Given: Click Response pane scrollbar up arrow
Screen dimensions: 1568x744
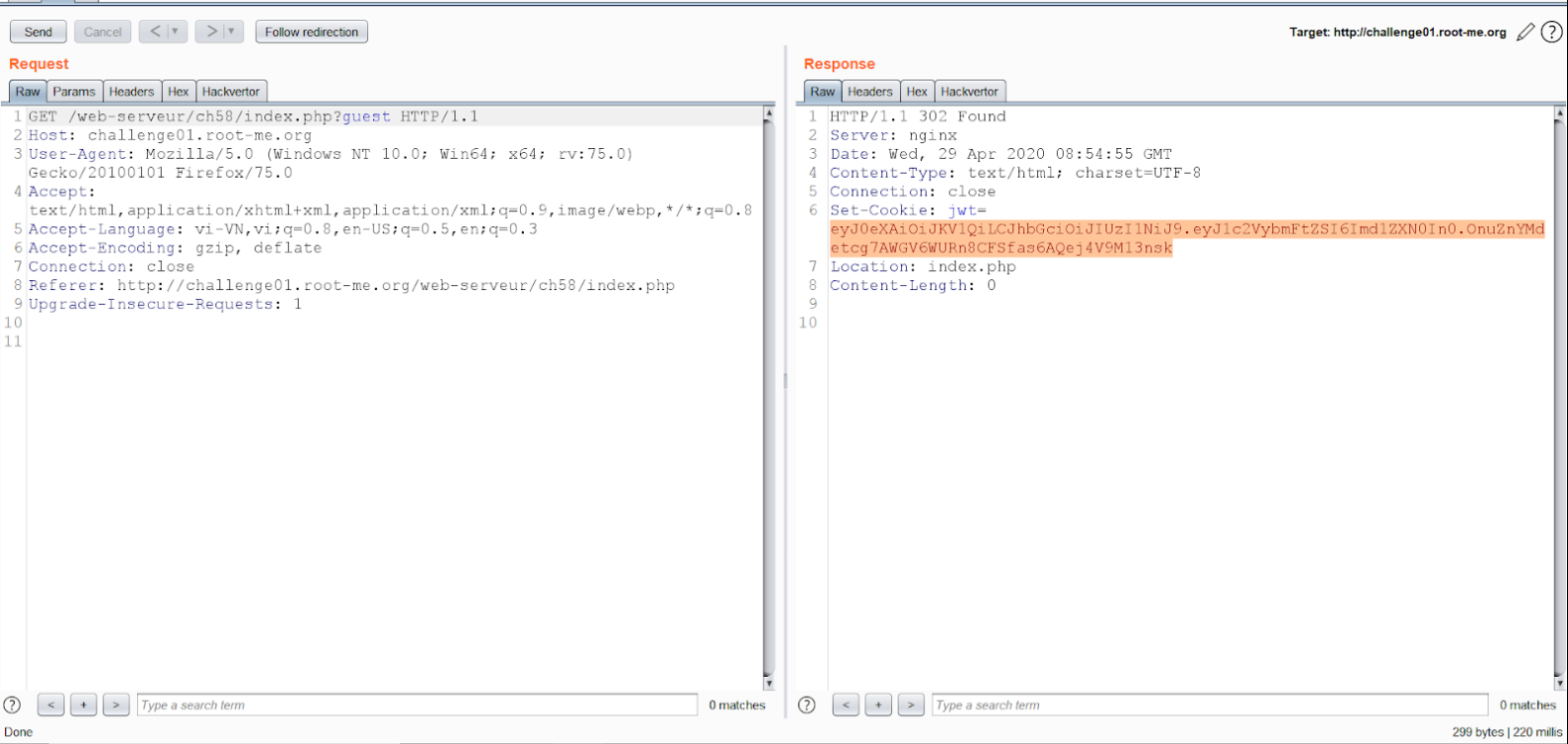Looking at the screenshot, I should point(1559,114).
